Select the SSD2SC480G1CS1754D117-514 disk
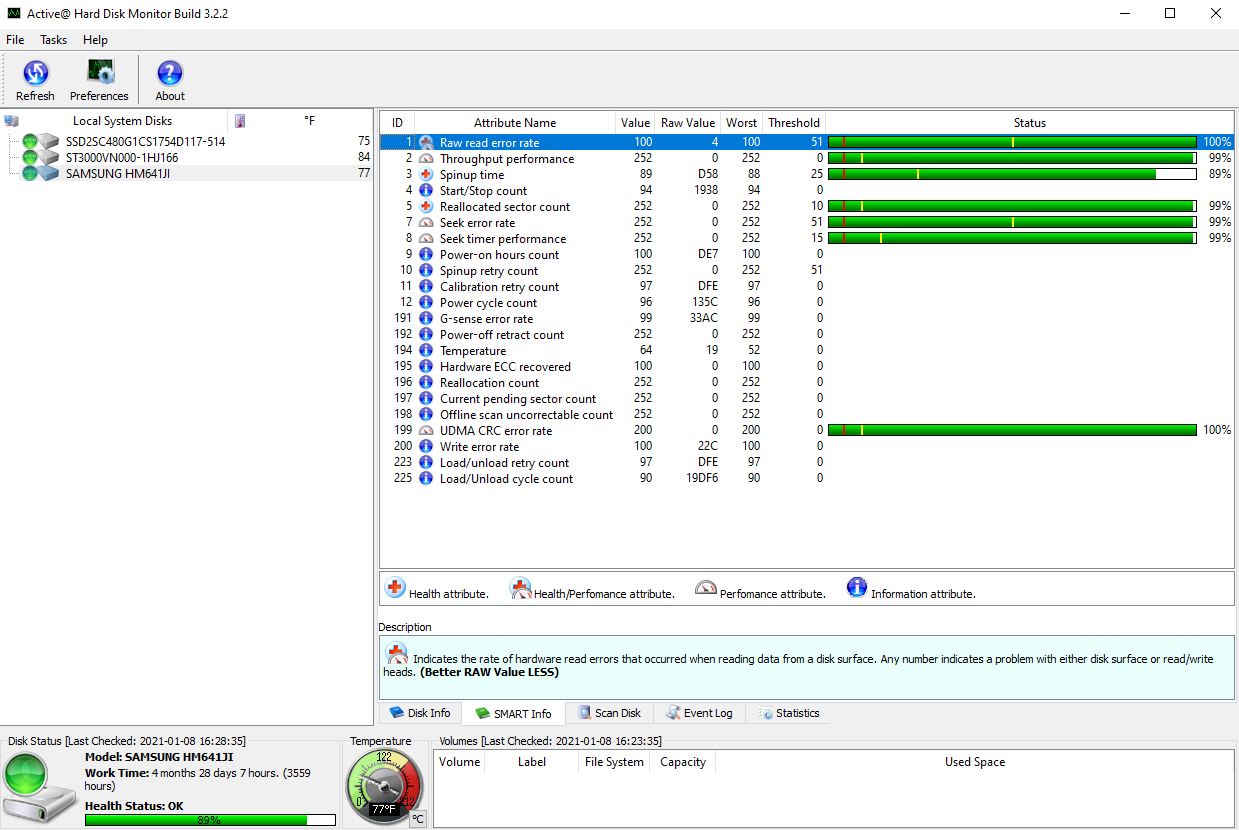Image resolution: width=1239 pixels, height=830 pixels. [x=145, y=141]
